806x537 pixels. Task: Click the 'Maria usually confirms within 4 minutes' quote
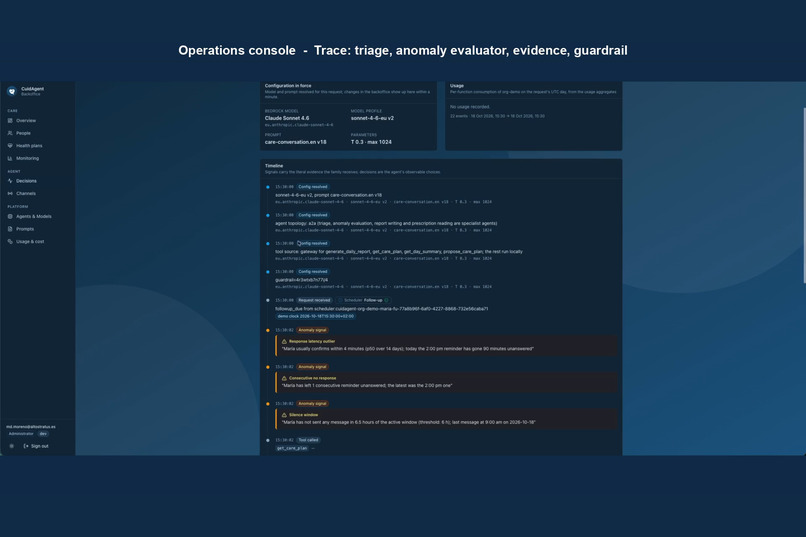(x=408, y=349)
